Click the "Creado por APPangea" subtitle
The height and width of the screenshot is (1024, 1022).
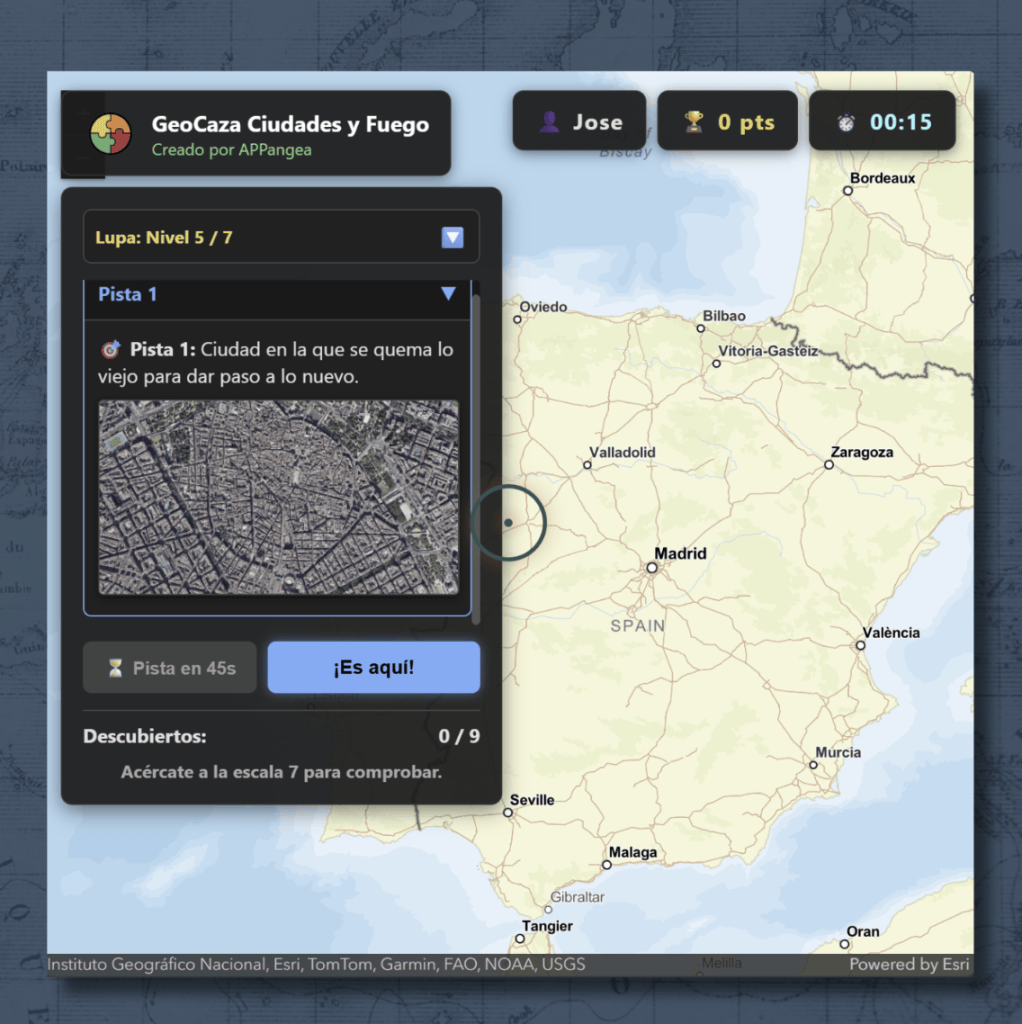pos(231,150)
